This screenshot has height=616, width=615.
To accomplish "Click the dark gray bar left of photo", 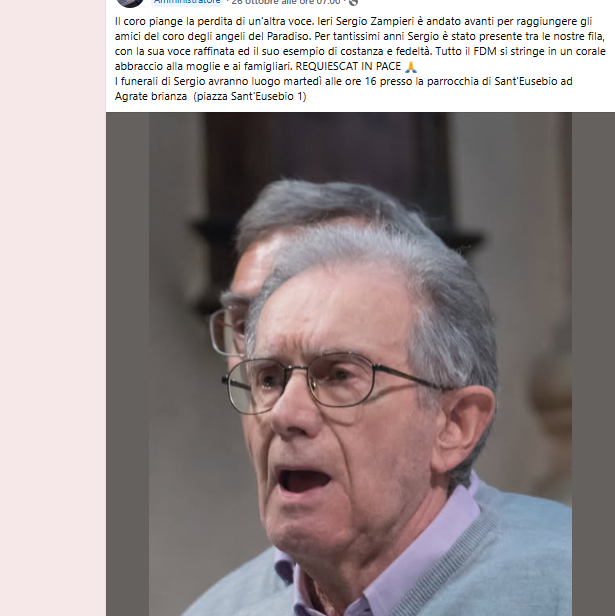I will (x=127, y=364).
